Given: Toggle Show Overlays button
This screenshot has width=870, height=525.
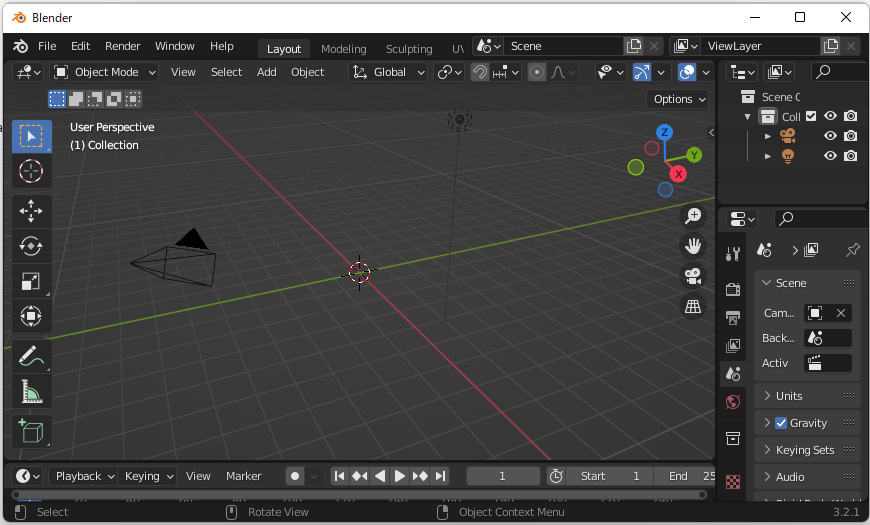Looking at the screenshot, I should [x=687, y=72].
